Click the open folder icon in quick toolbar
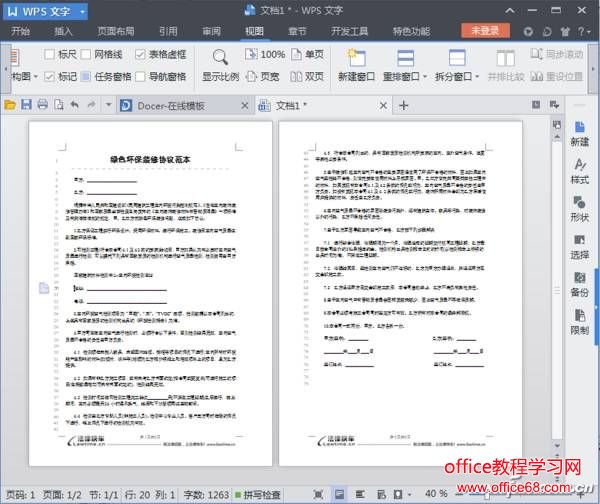The height and width of the screenshot is (504, 600). (10, 105)
